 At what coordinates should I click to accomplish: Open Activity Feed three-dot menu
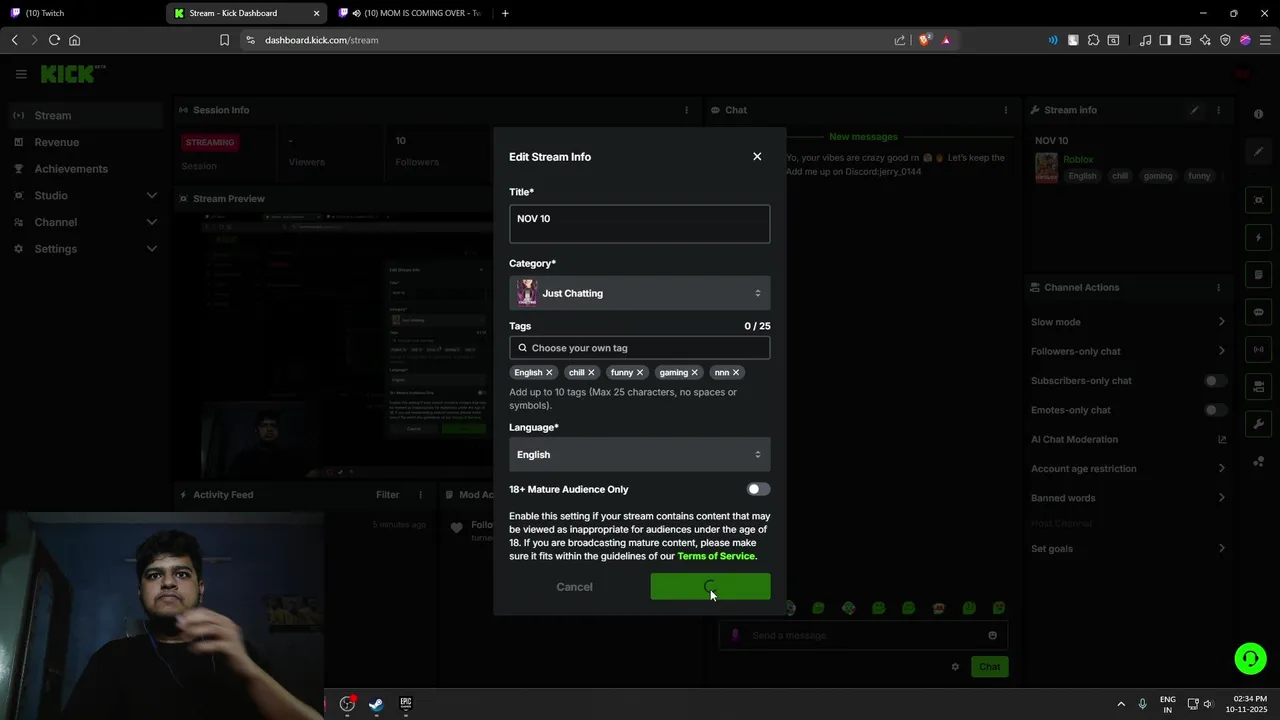(421, 494)
